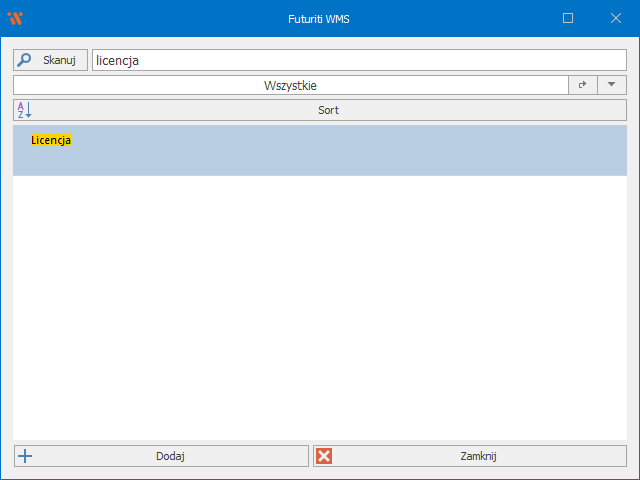640x480 pixels.
Task: Click the Futuriti WMS logo icon
Action: (x=15, y=18)
